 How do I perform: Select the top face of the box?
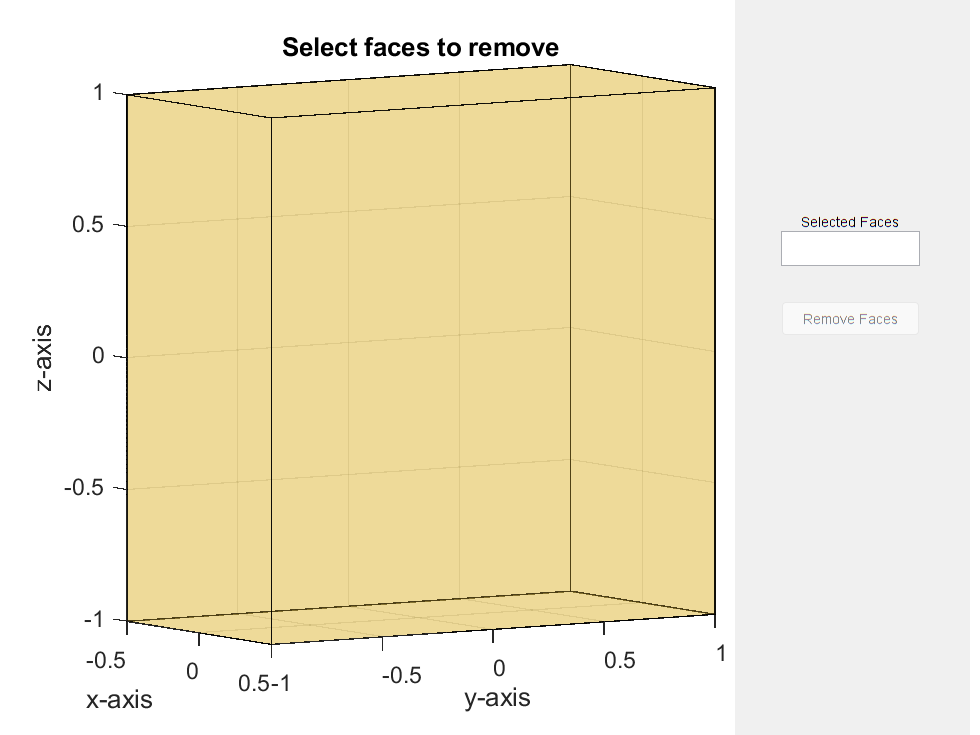point(420,92)
